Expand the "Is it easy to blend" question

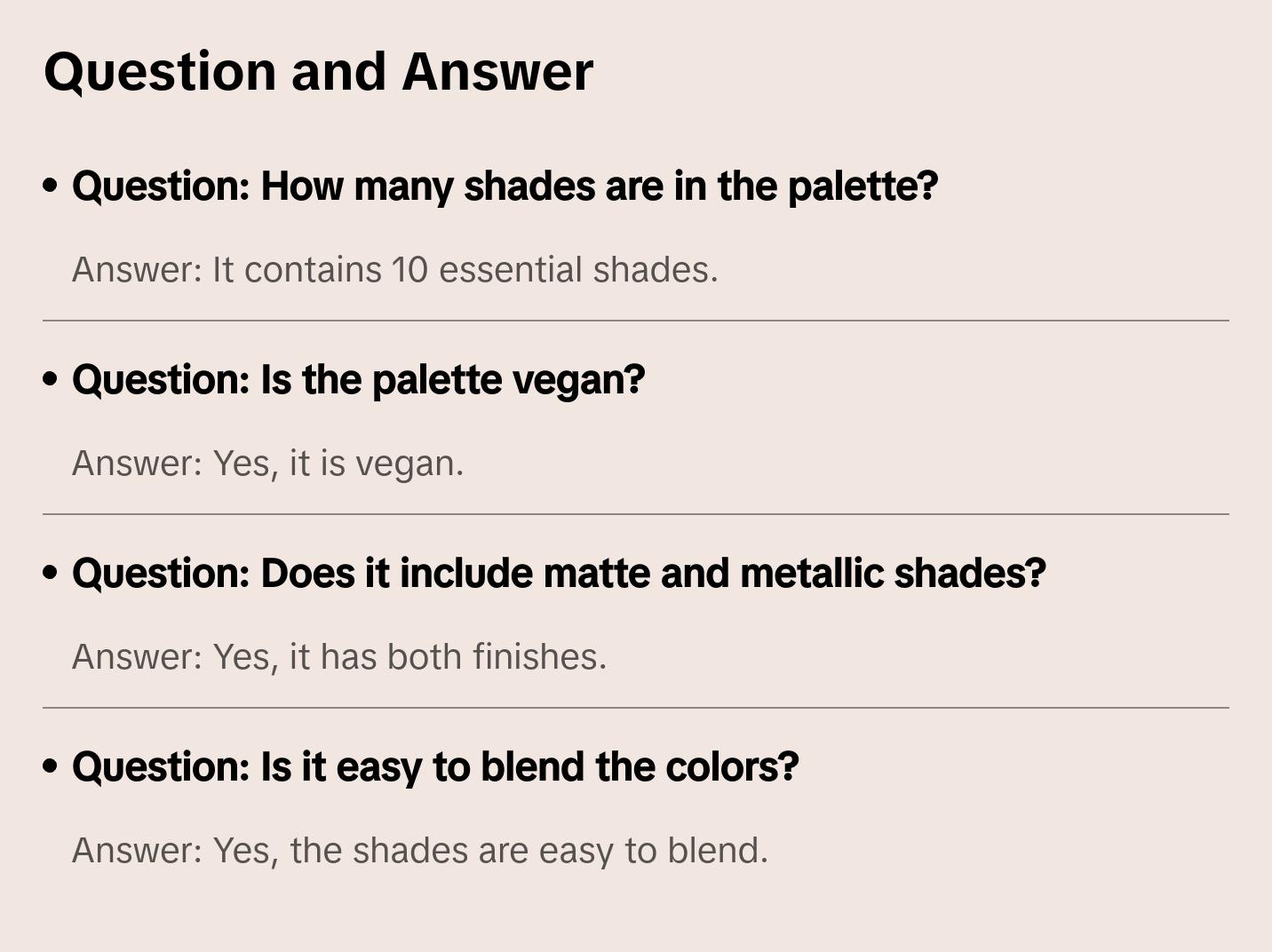[435, 767]
